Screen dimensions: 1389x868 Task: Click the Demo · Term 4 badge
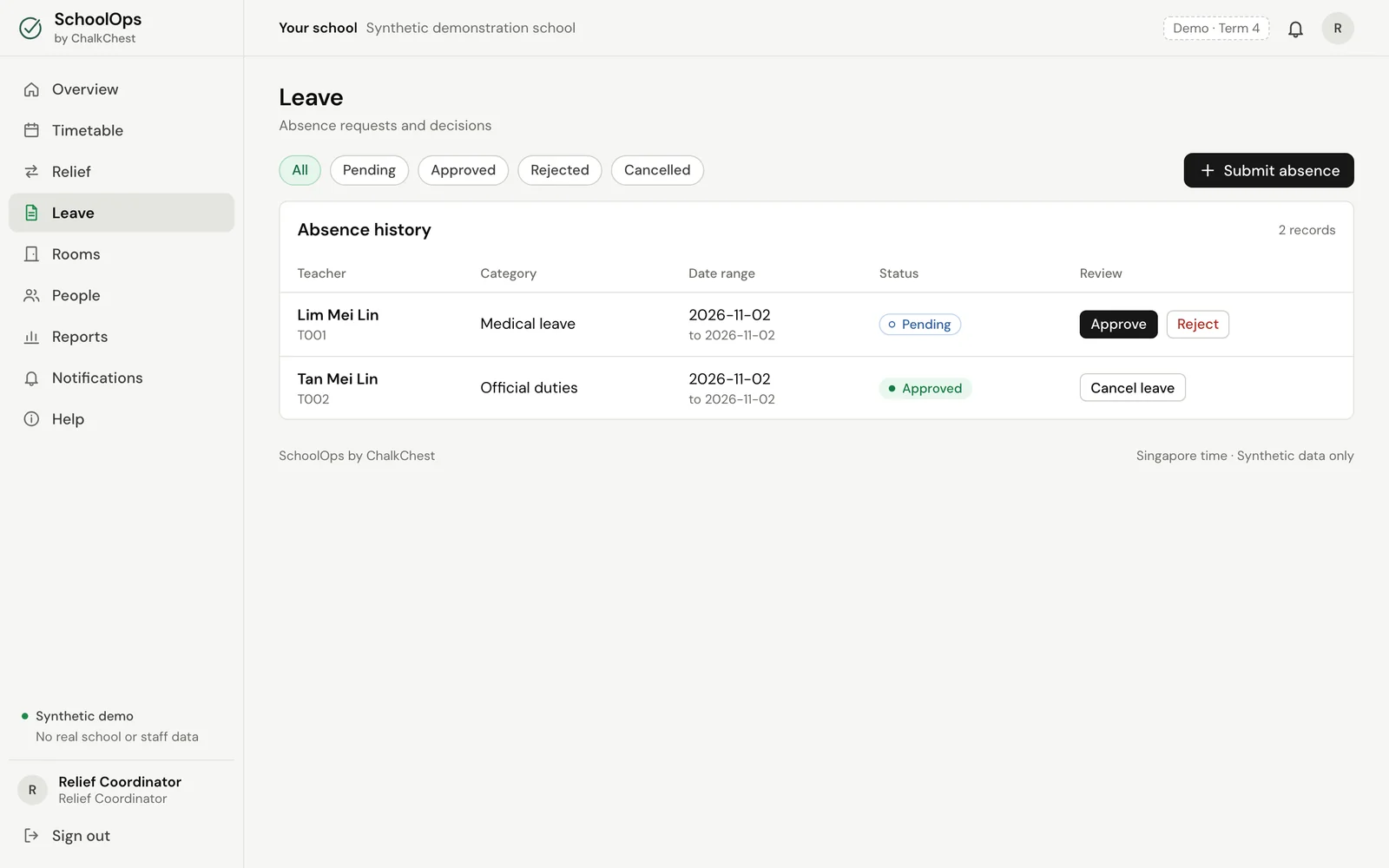click(x=1216, y=29)
